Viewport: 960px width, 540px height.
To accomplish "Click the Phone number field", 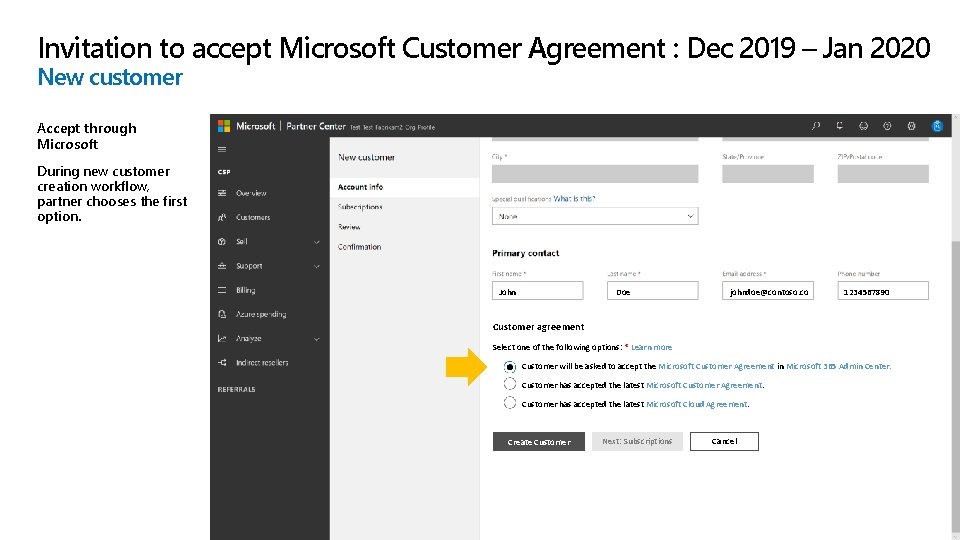I will (x=883, y=291).
